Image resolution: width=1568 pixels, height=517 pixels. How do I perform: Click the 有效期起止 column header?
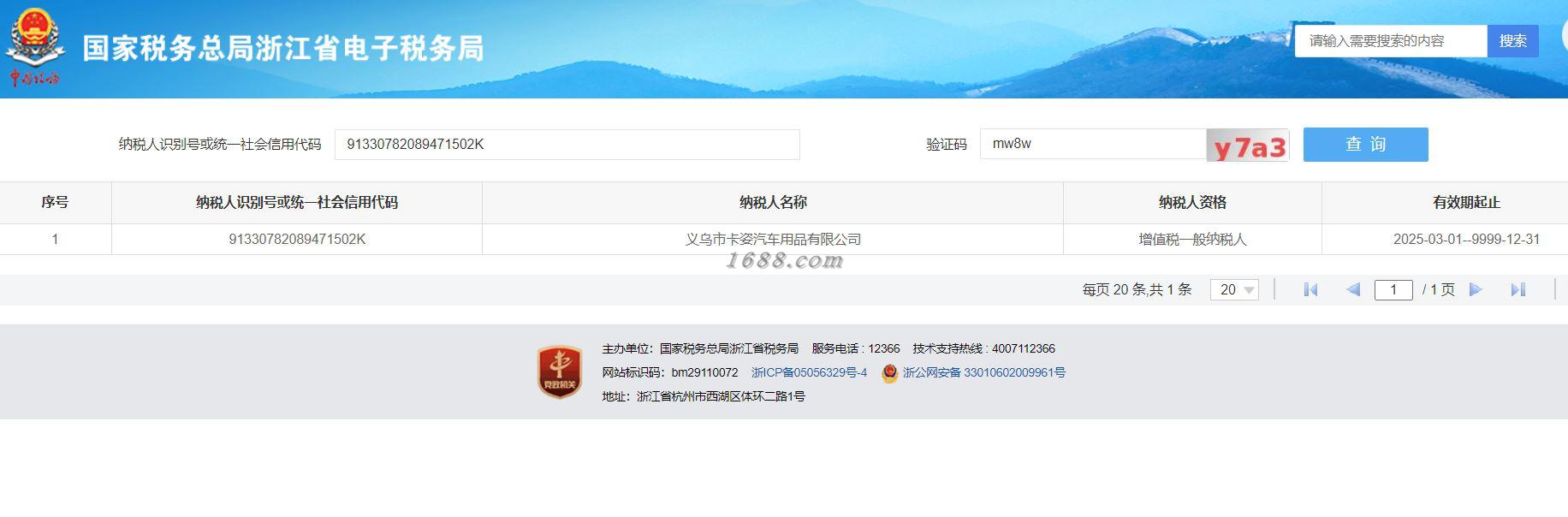1465,203
